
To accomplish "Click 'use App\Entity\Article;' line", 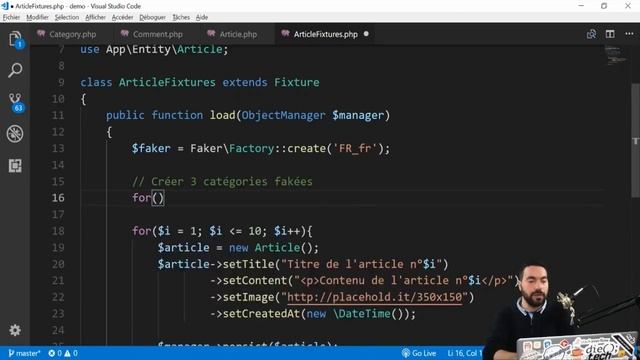I will pos(154,49).
